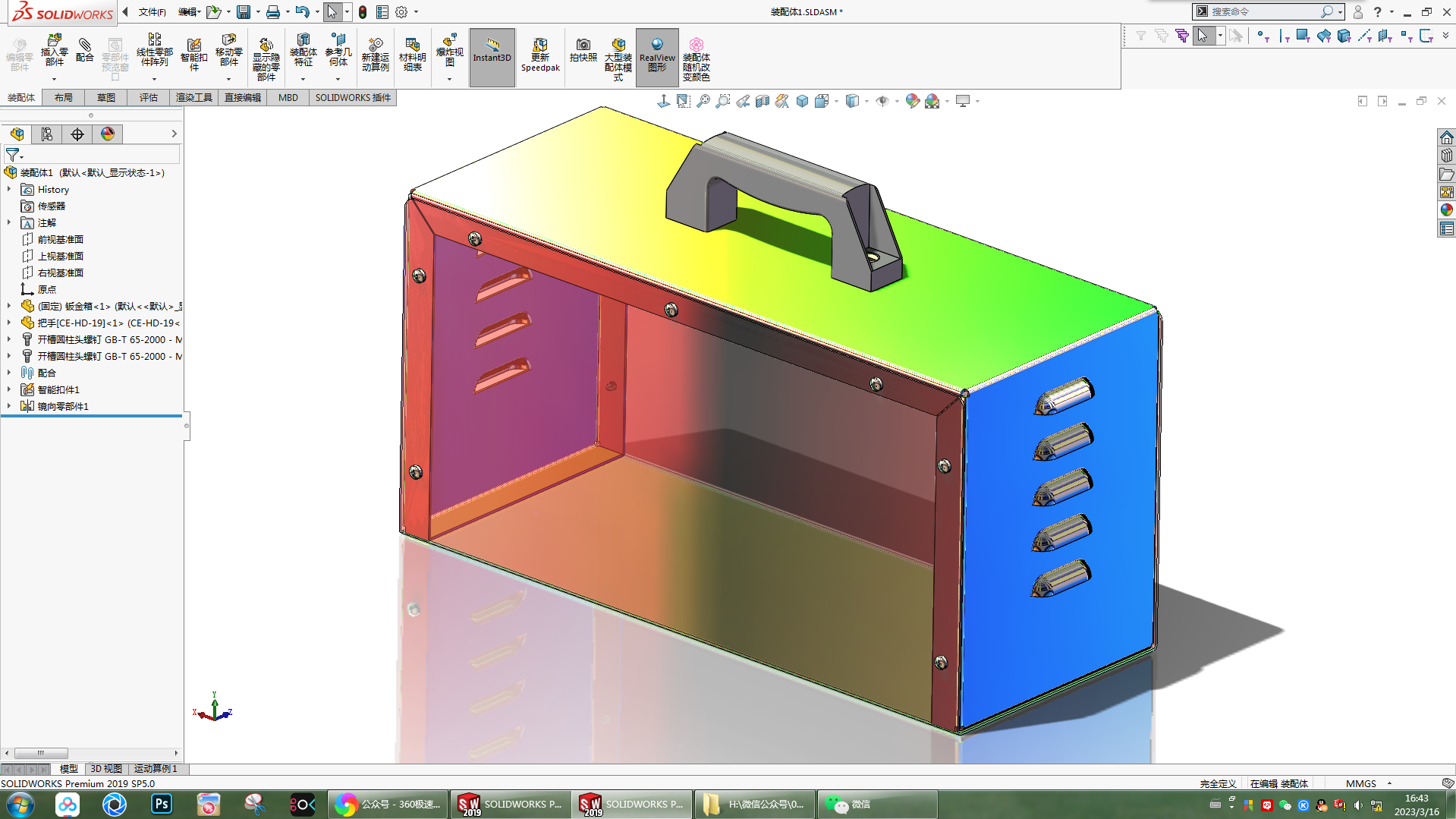Screen dimensions: 1456x819
Task: Expand the 注解 annotations folder
Action: click(x=9, y=222)
